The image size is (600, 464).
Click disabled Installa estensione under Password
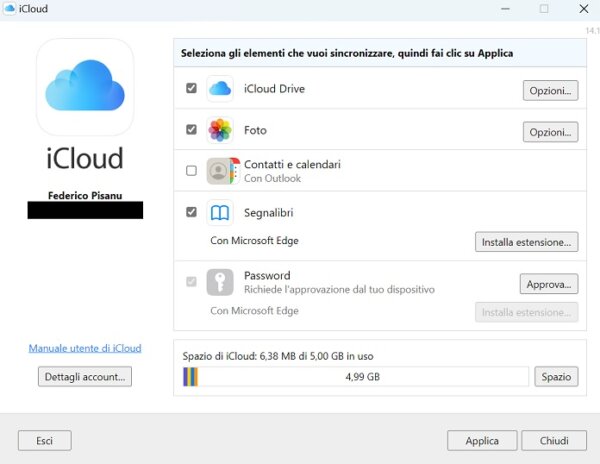tap(527, 312)
